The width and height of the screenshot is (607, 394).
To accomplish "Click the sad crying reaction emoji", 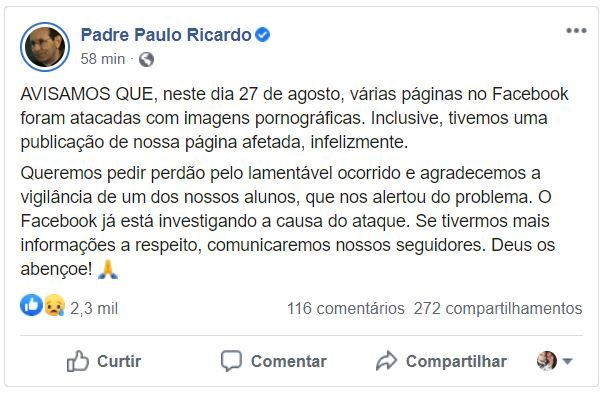I will click(54, 305).
